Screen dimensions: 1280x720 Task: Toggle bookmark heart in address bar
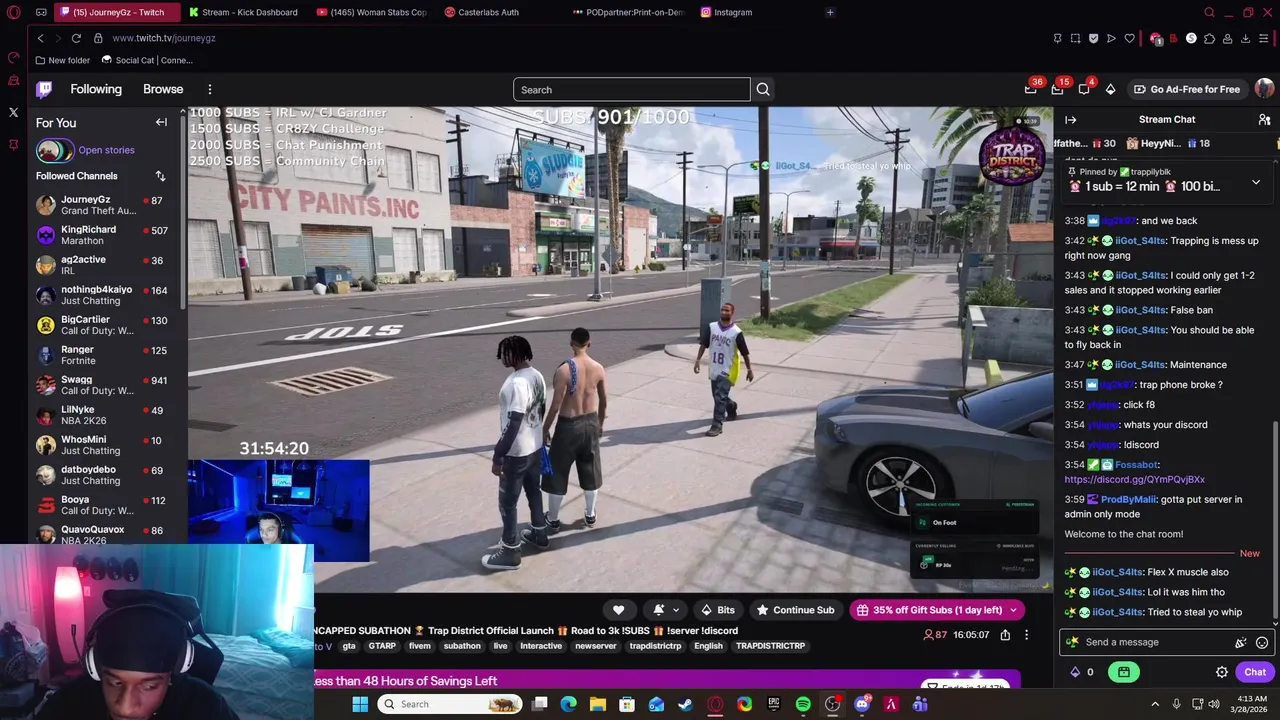click(x=1129, y=38)
